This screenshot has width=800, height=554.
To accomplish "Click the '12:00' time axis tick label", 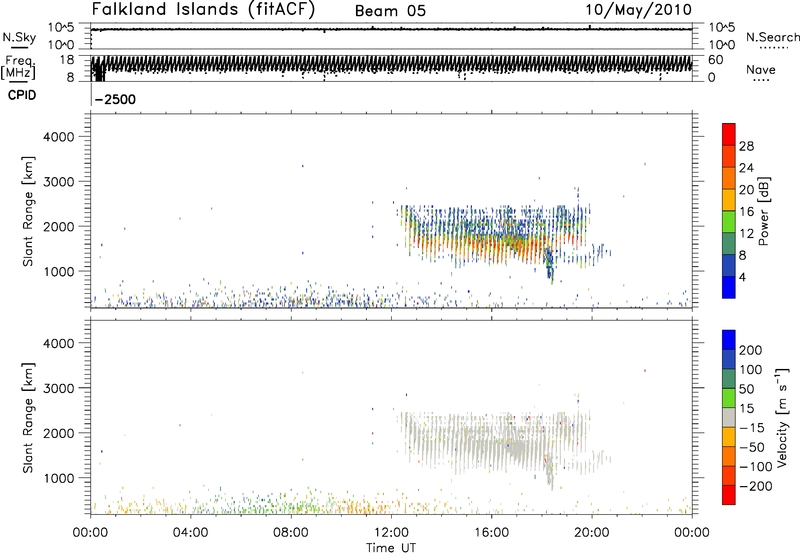I will click(x=391, y=533).
